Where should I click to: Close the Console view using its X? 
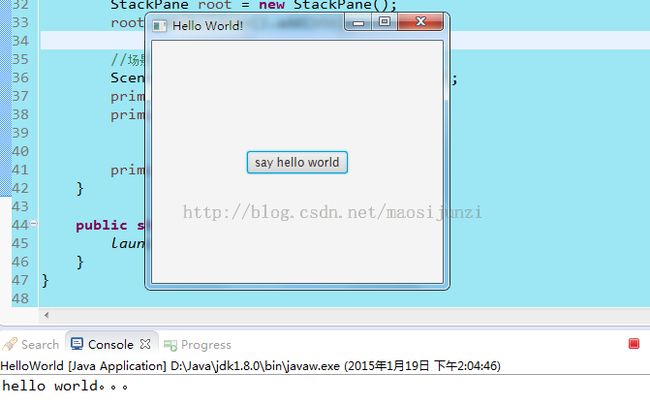[145, 344]
